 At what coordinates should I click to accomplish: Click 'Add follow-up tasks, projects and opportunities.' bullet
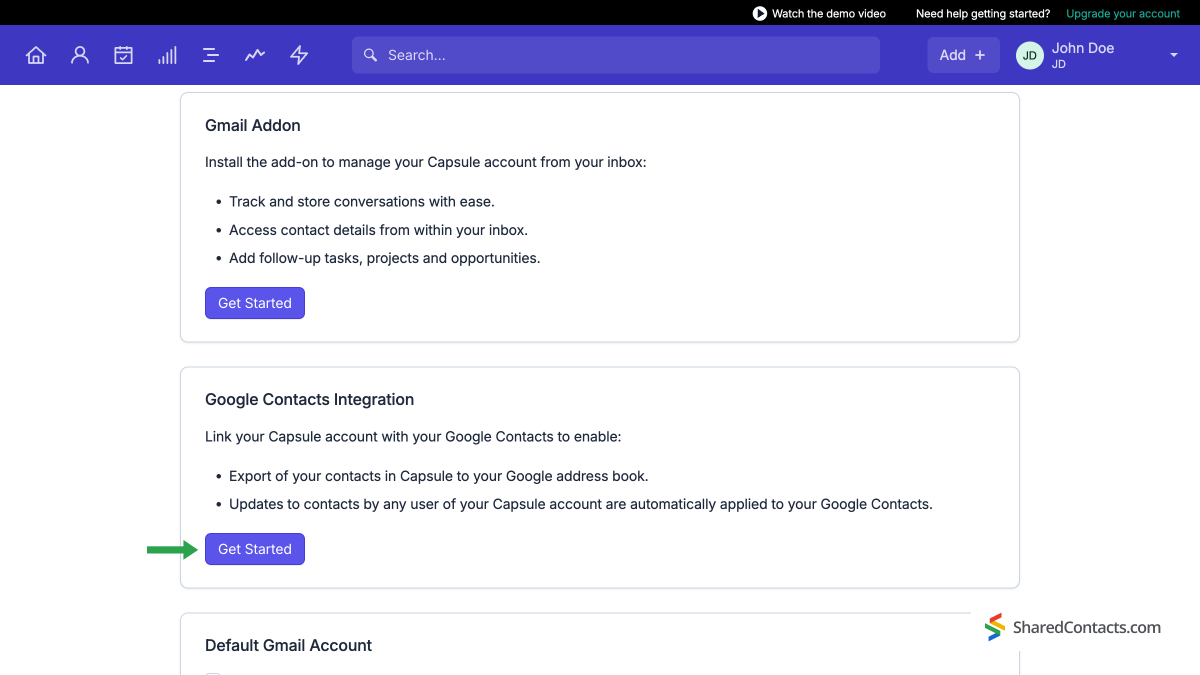pos(384,258)
